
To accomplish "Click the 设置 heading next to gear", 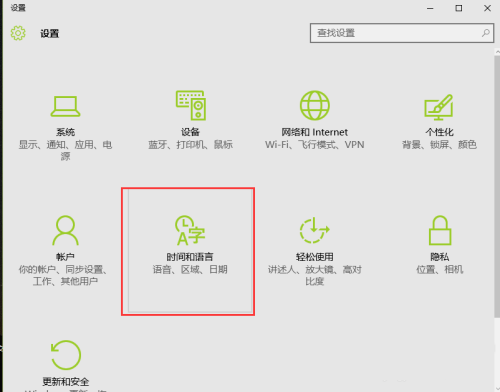I will click(50, 33).
